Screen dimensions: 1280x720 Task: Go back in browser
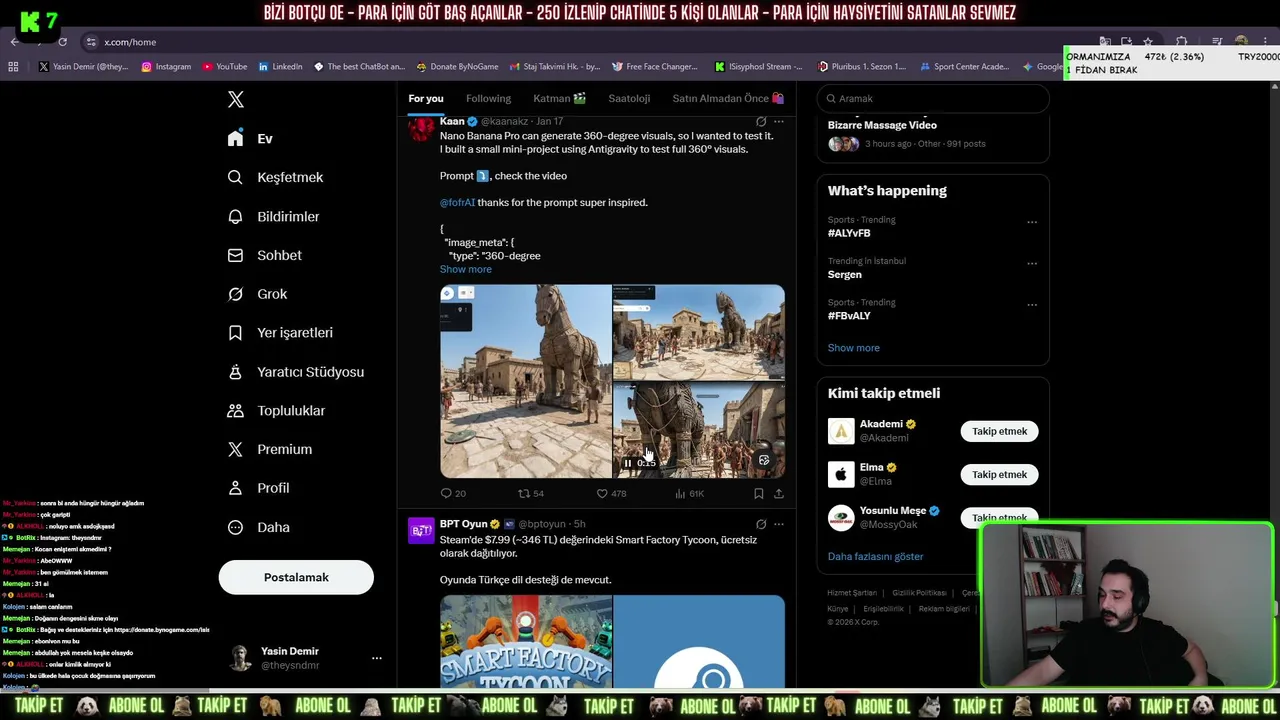click(14, 42)
